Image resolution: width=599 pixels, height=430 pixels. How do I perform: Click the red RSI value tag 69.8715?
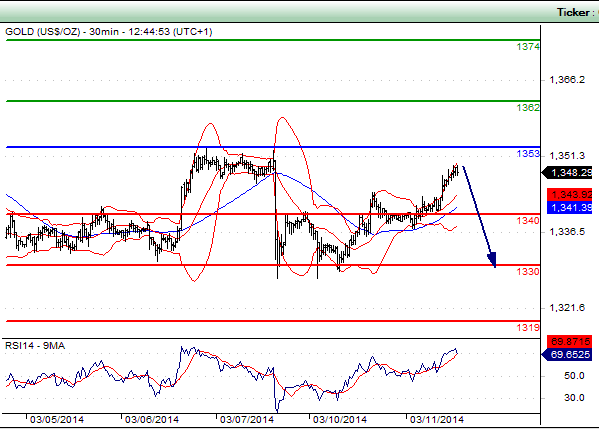[570, 341]
